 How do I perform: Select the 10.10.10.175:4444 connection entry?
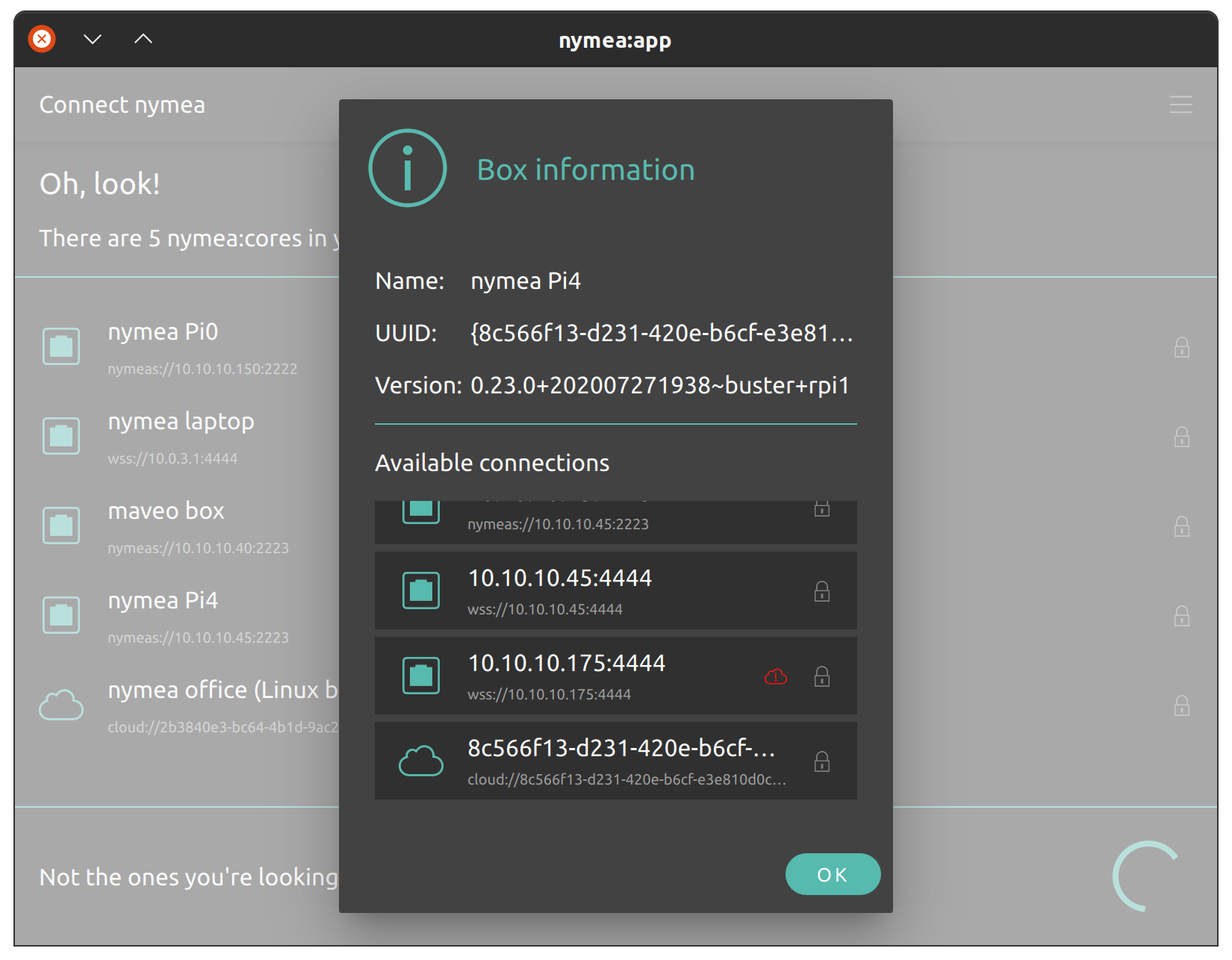coord(616,676)
